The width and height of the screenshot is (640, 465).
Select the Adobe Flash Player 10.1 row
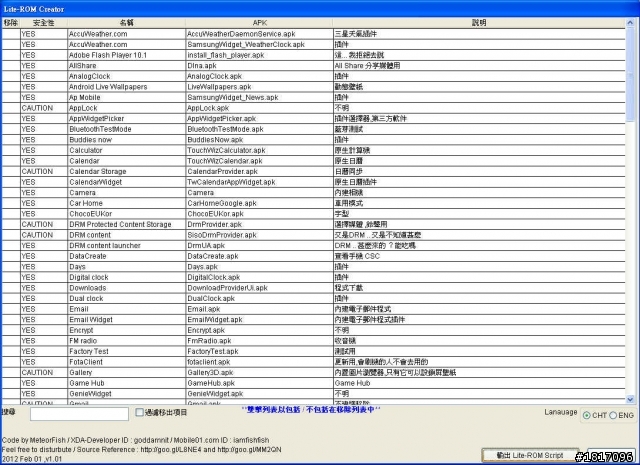pos(313,55)
